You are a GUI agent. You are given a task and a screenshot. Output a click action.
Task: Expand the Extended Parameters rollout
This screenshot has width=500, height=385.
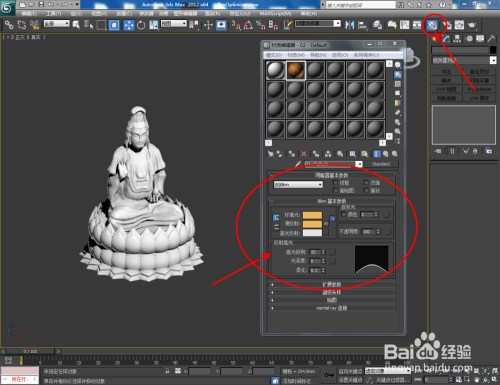tap(332, 284)
